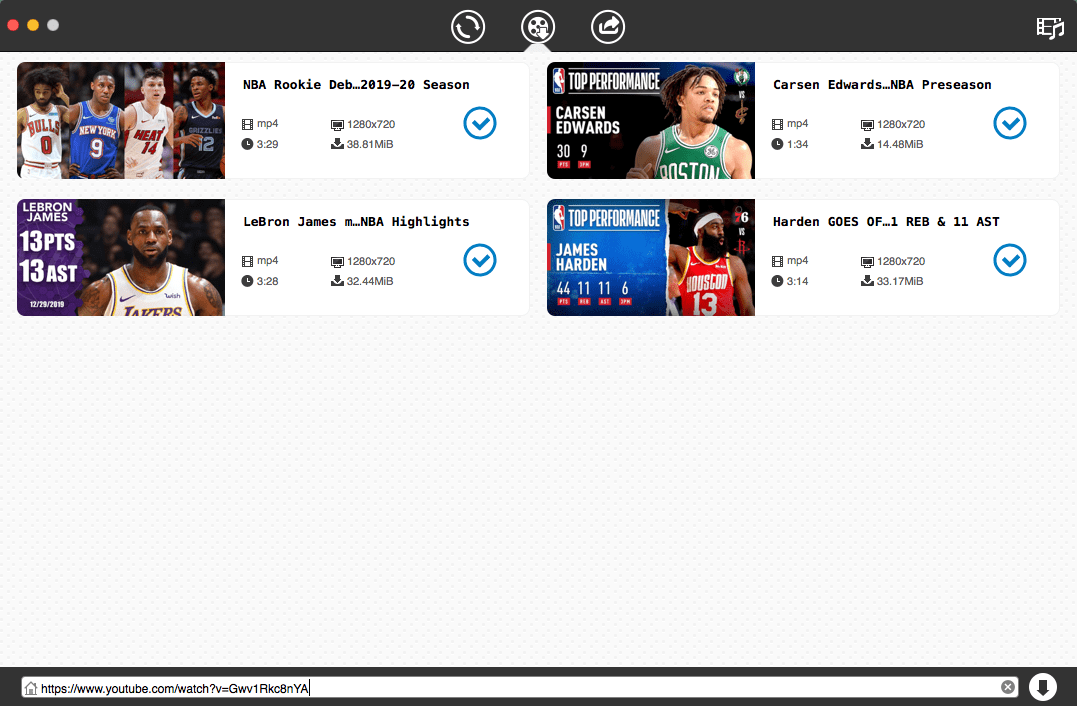Click the 3:29 duration of NBA Rookie video
Screen dimensions: 1077x706
[x=267, y=144]
